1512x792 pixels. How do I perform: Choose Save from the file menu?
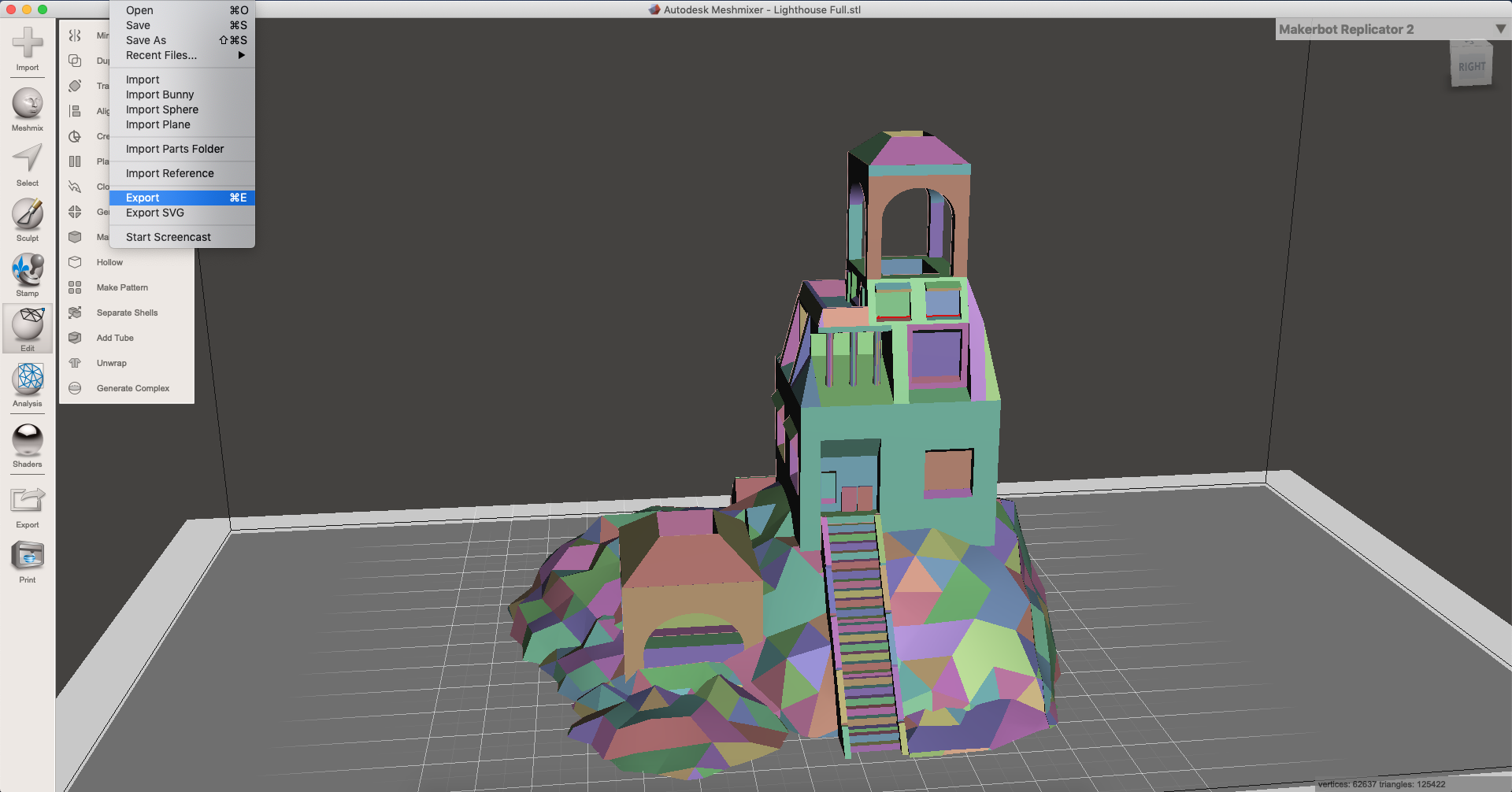tap(182, 25)
